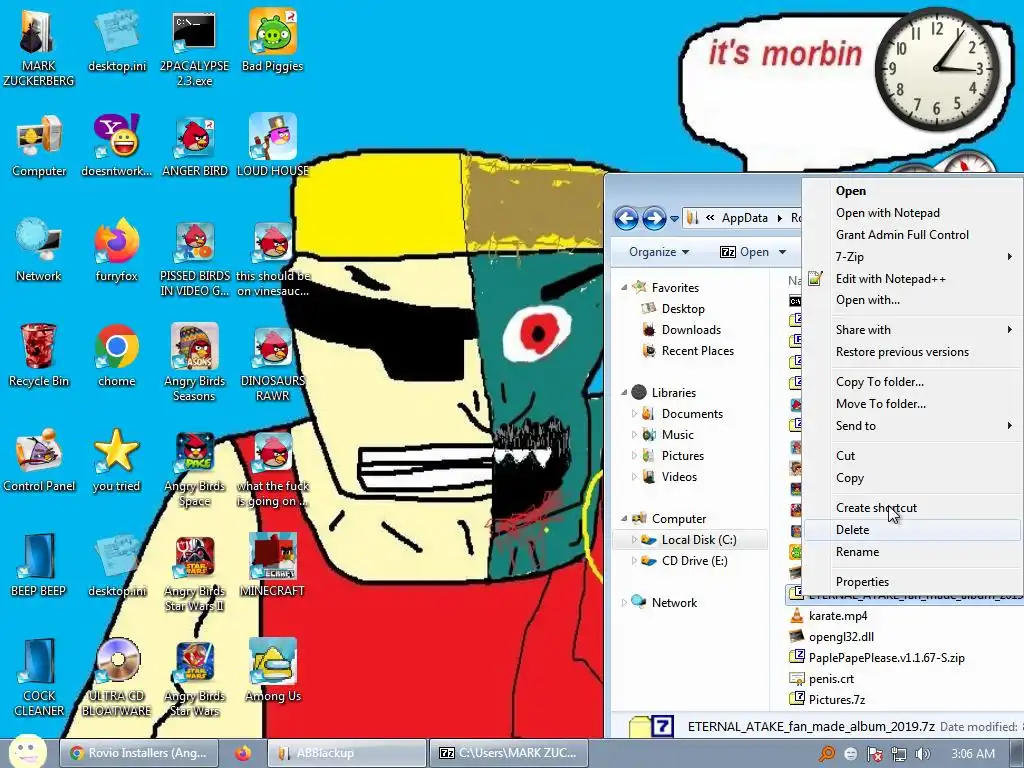Click the doesntwork Yahoo desktop icon
Viewport: 1024px width, 768px height.
pyautogui.click(x=116, y=146)
